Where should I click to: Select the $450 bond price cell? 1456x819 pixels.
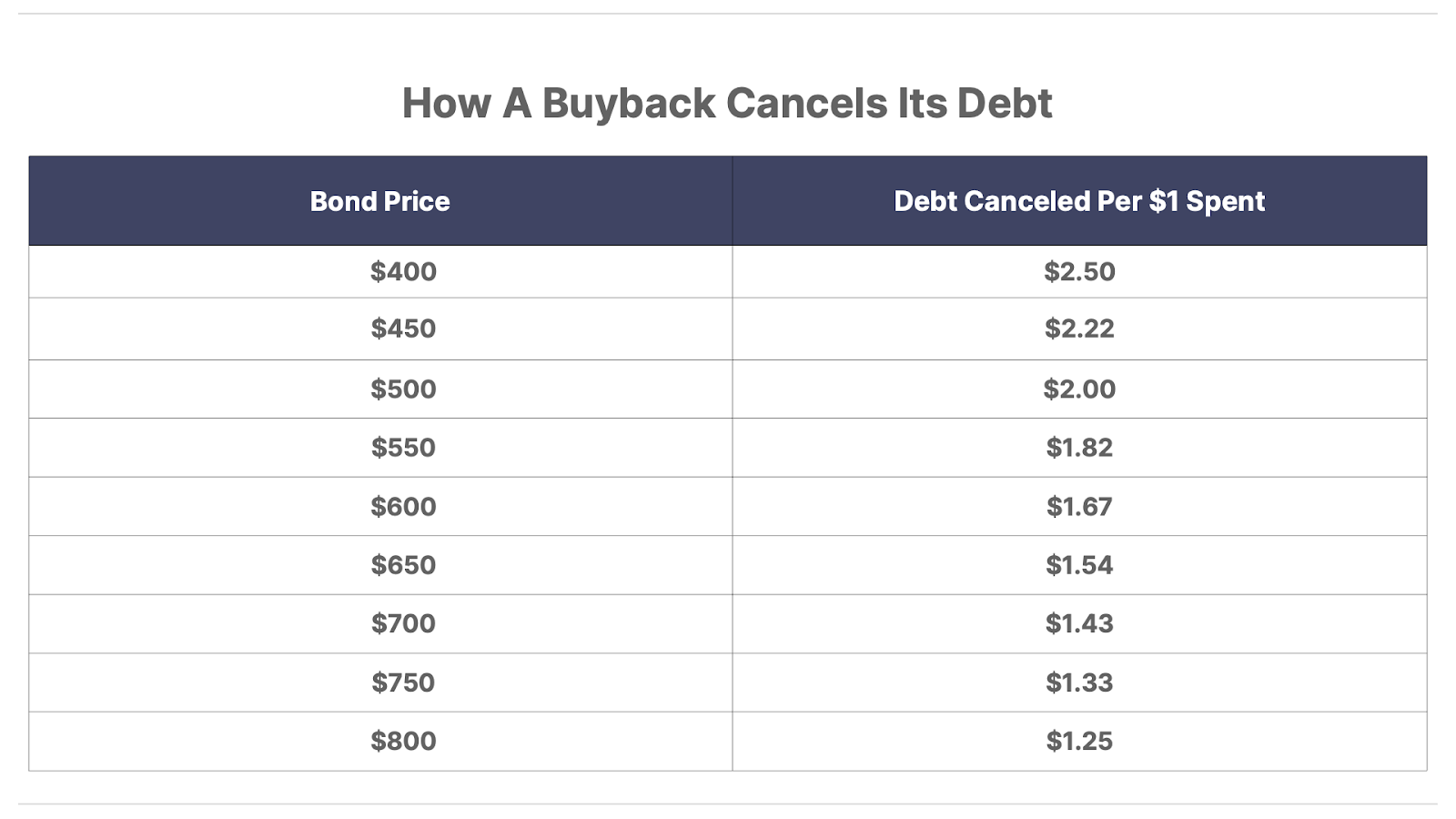point(380,329)
